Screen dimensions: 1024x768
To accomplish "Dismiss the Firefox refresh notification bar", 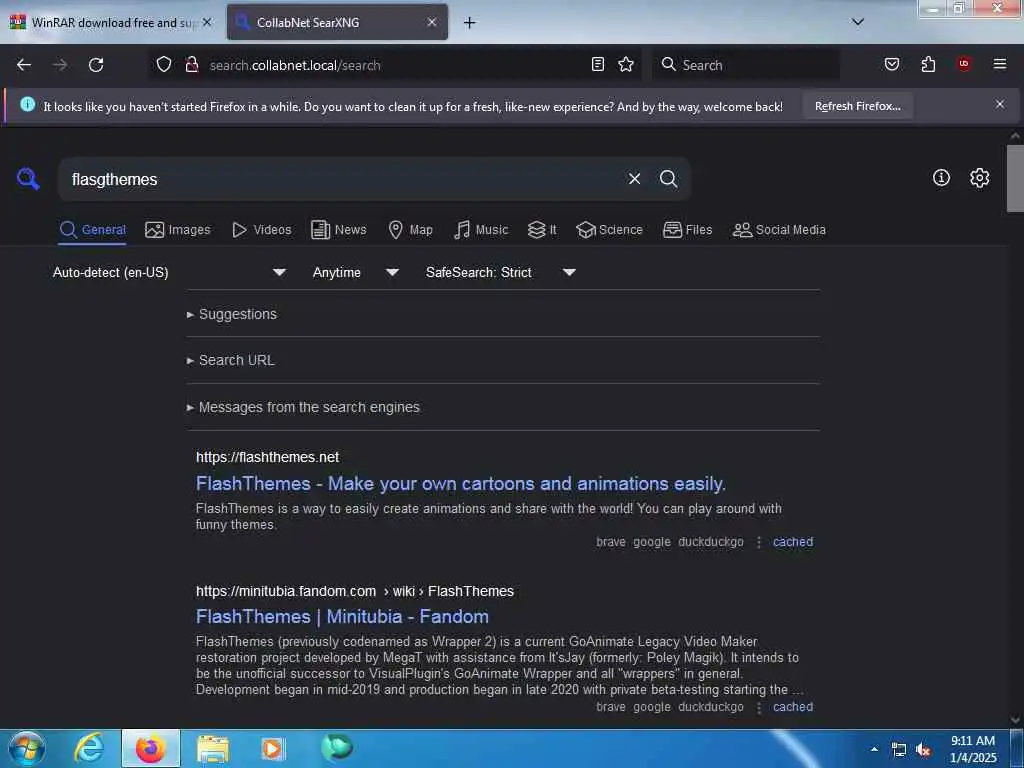I will click(1000, 104).
